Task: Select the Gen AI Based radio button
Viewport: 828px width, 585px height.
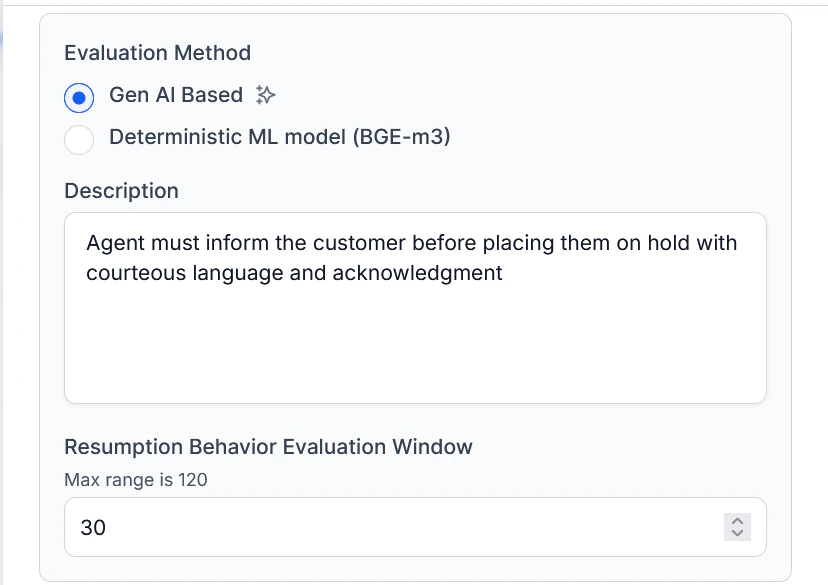Action: 79,97
